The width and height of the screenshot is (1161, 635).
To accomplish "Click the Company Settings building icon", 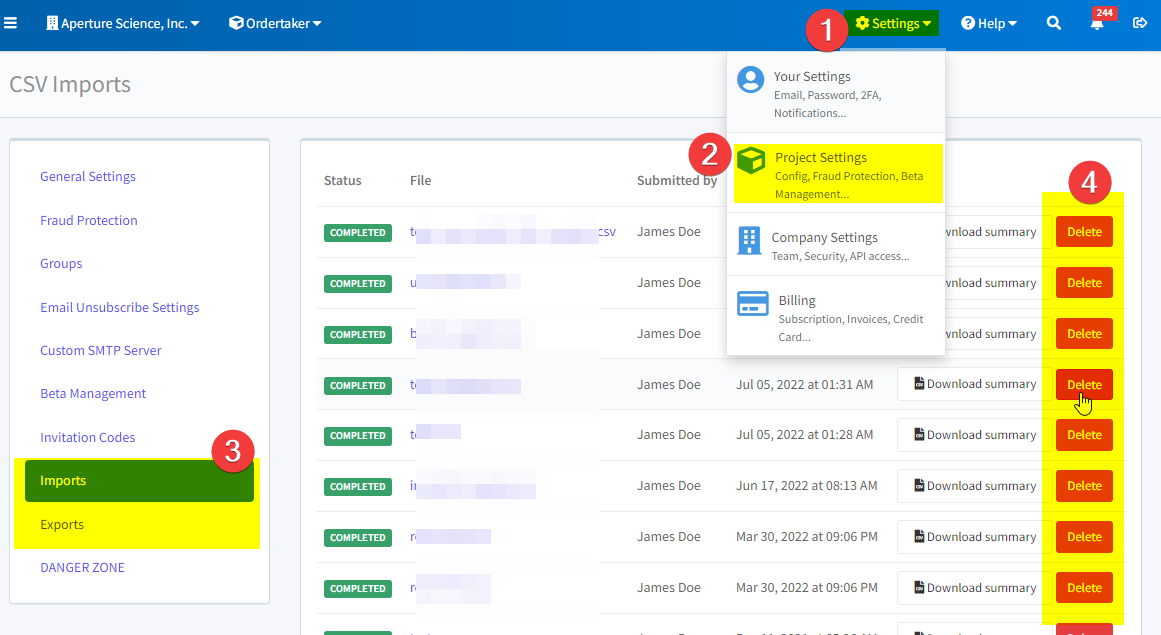I will click(x=749, y=241).
